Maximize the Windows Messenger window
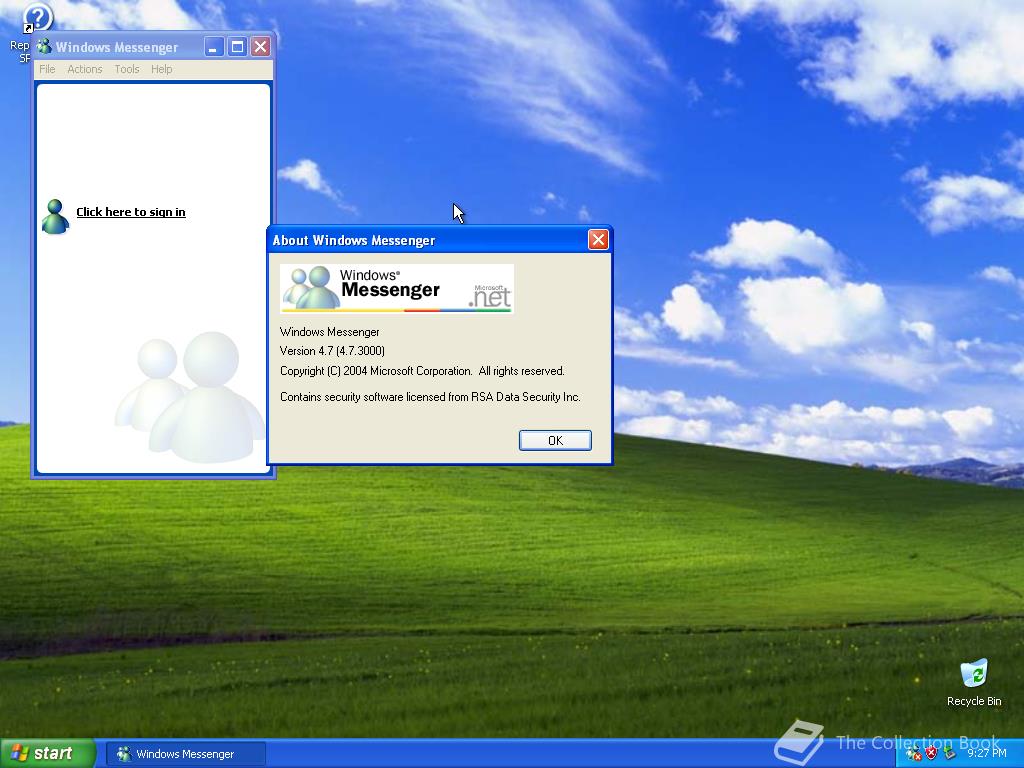Image resolution: width=1024 pixels, height=768 pixels. click(x=237, y=46)
